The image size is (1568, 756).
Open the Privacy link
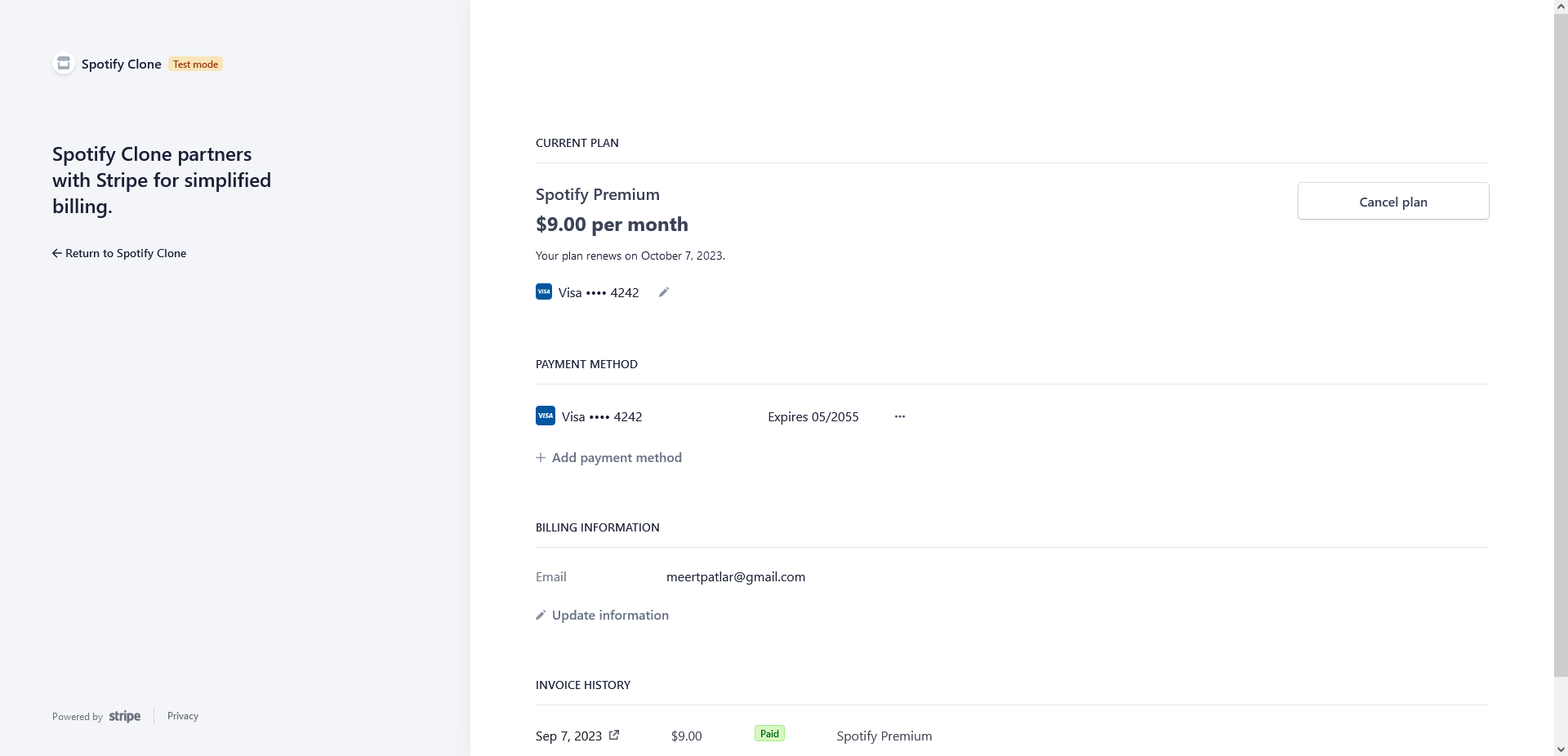[183, 716]
